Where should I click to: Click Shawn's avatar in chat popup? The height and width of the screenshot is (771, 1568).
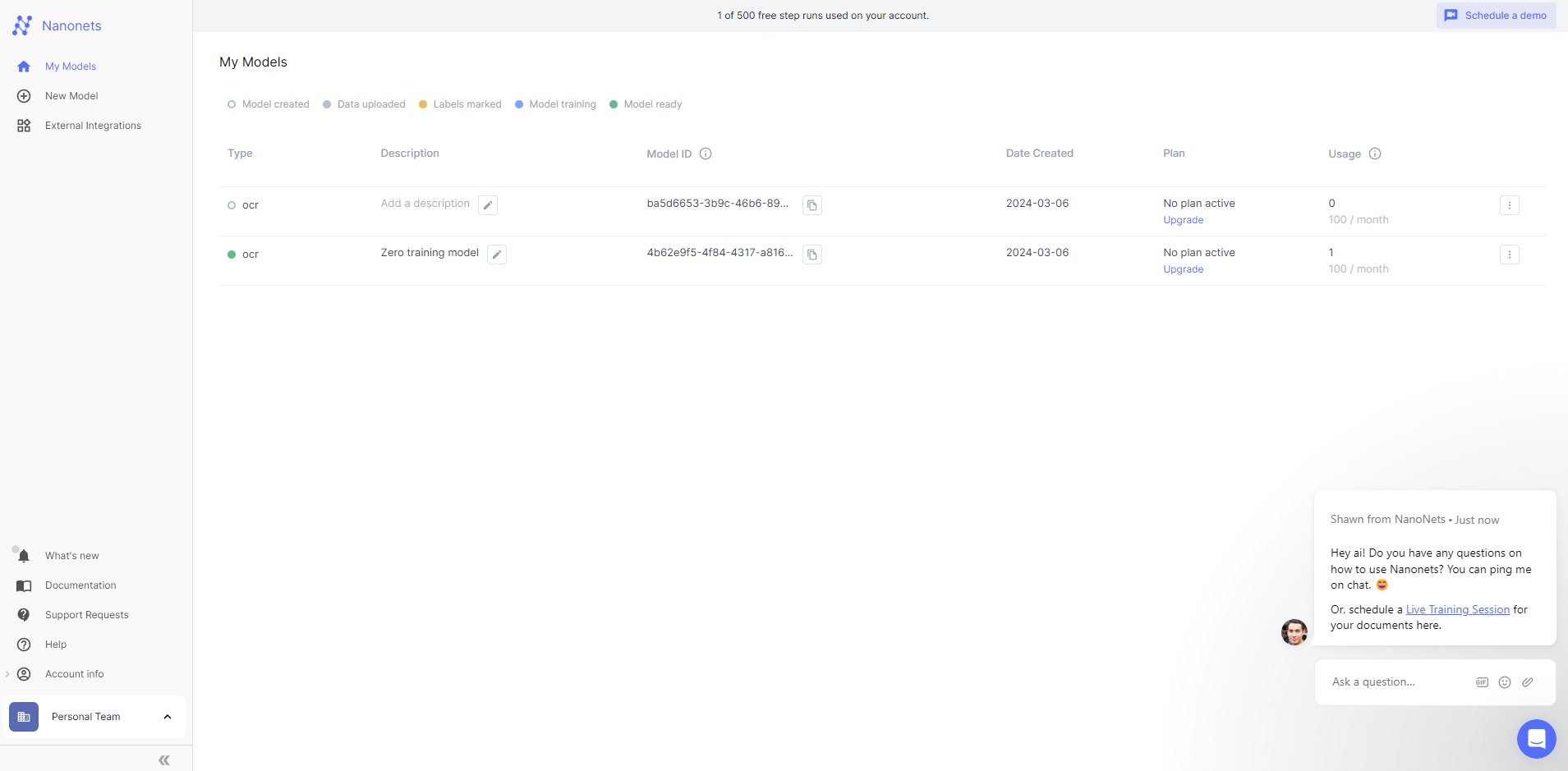coord(1294,632)
